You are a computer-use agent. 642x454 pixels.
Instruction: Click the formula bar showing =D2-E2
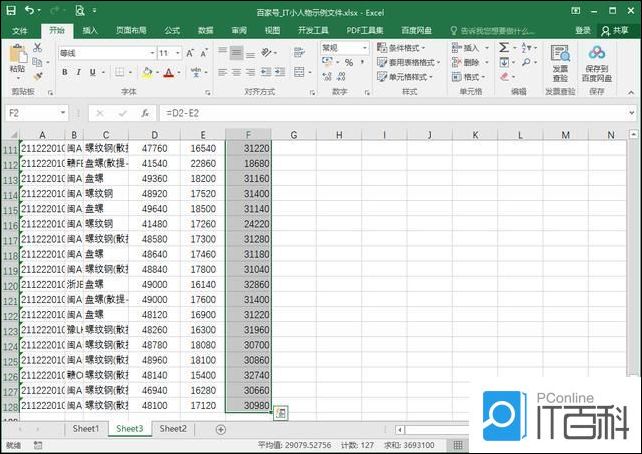coord(390,113)
